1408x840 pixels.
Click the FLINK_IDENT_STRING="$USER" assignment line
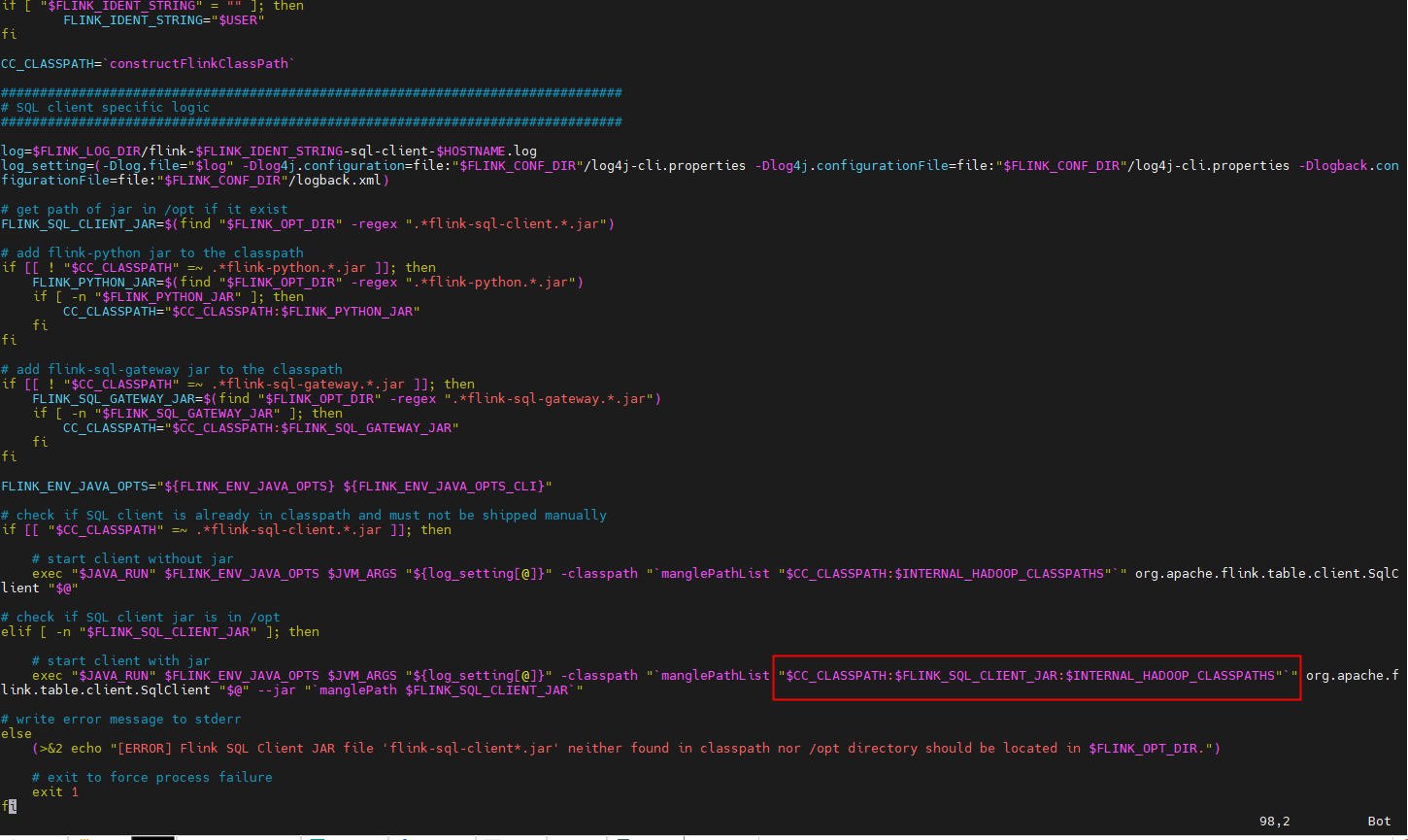tap(163, 19)
